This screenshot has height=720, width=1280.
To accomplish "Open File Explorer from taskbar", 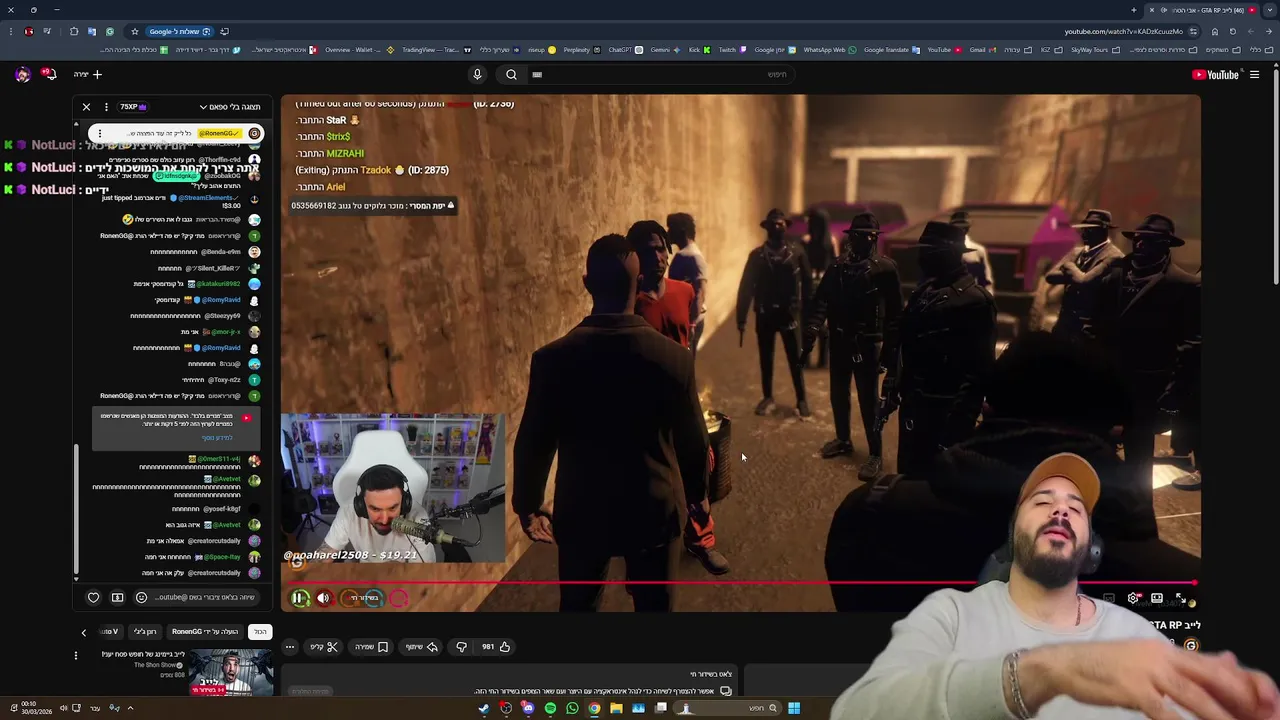I will click(616, 708).
